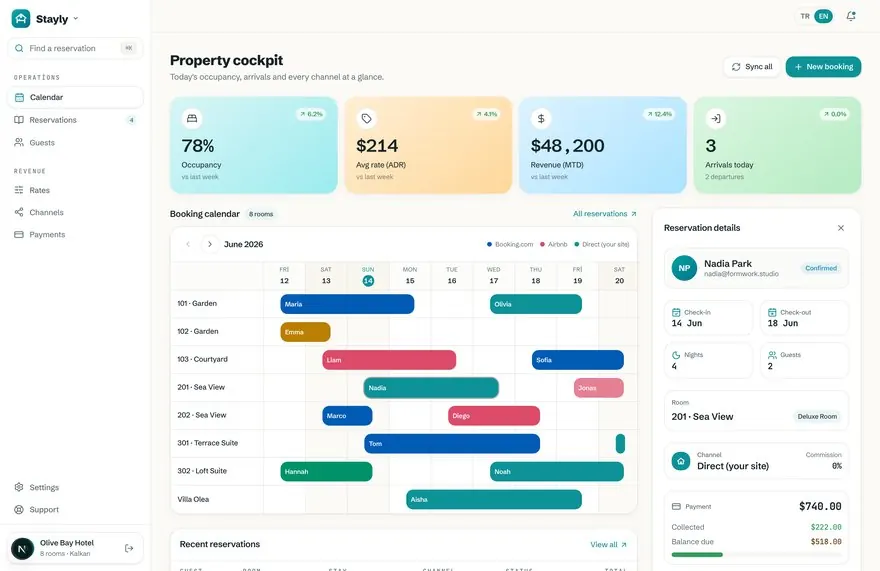Click the Check-in calendar icon

click(676, 312)
